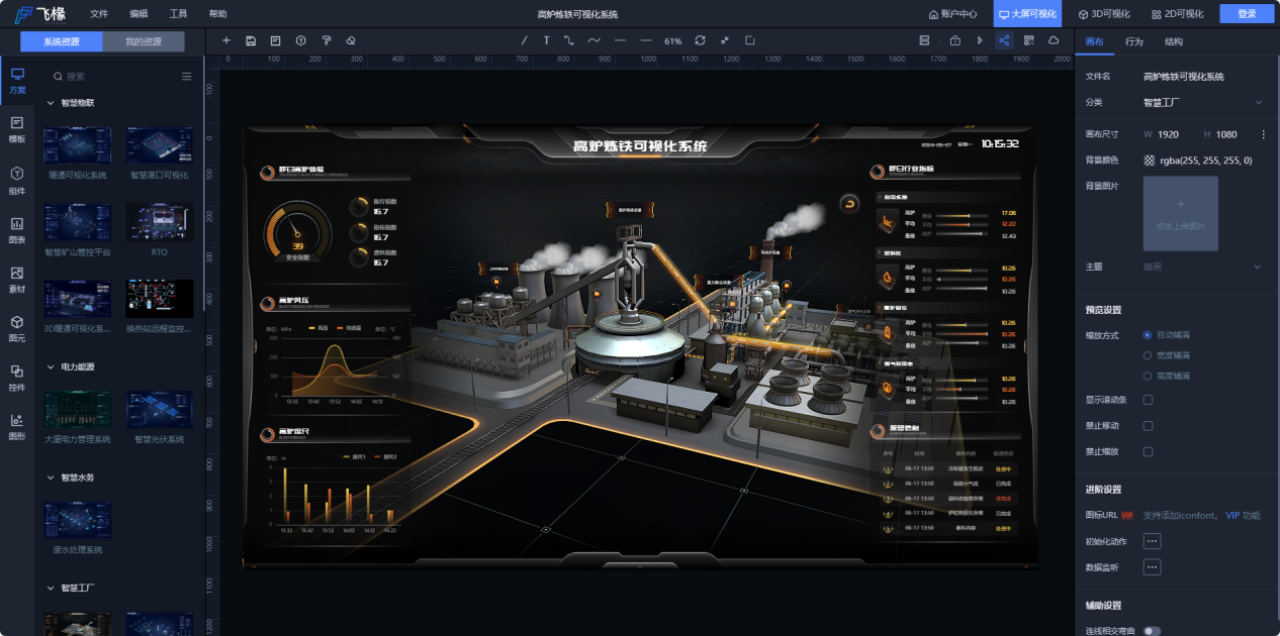Viewport: 1280px width, 636px height.
Task: Click the cloud icon in the toolbar
Action: (x=1053, y=41)
